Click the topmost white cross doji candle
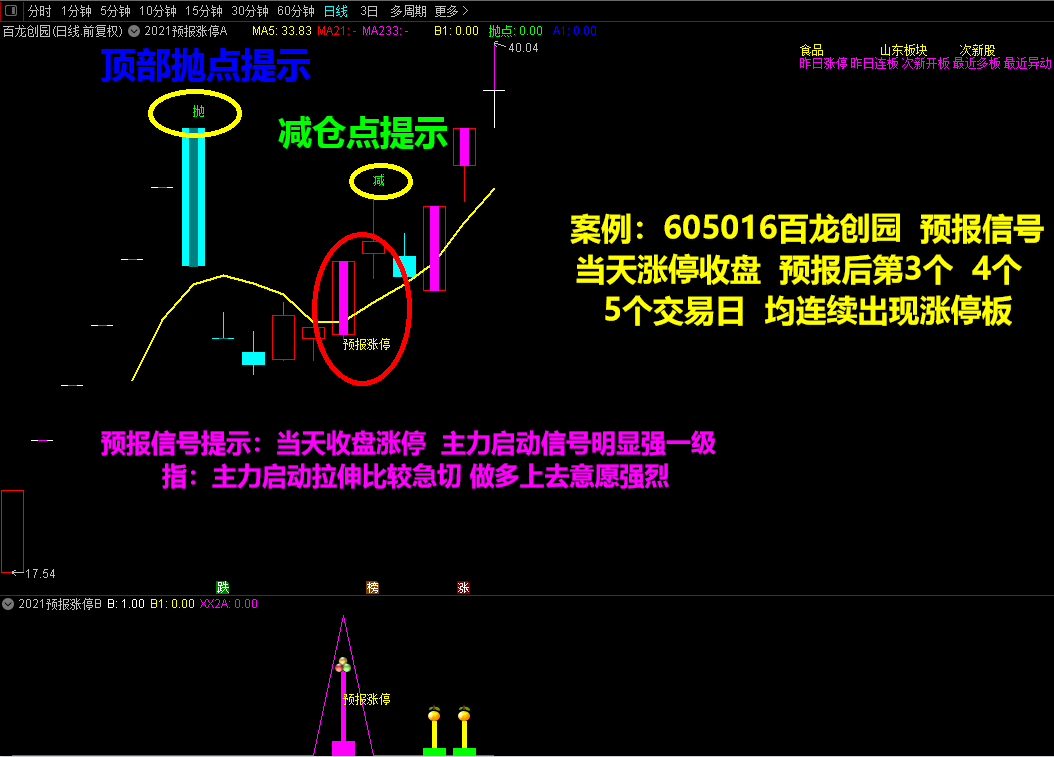This screenshot has height=757, width=1054. [494, 89]
